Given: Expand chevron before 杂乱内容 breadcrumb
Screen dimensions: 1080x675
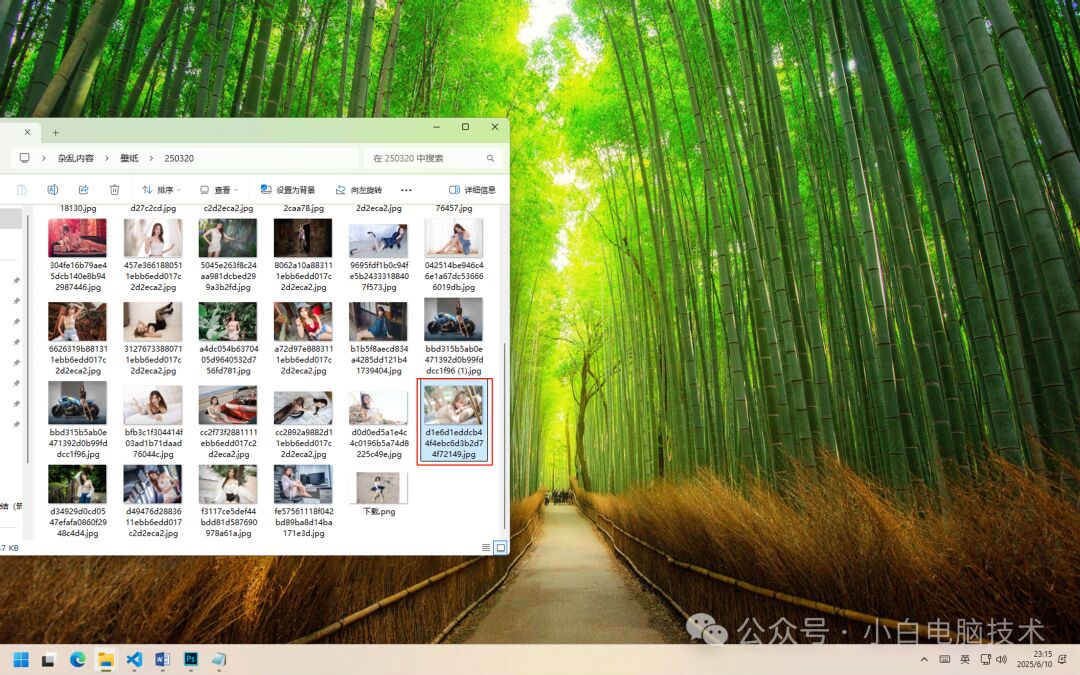Looking at the screenshot, I should tap(43, 158).
